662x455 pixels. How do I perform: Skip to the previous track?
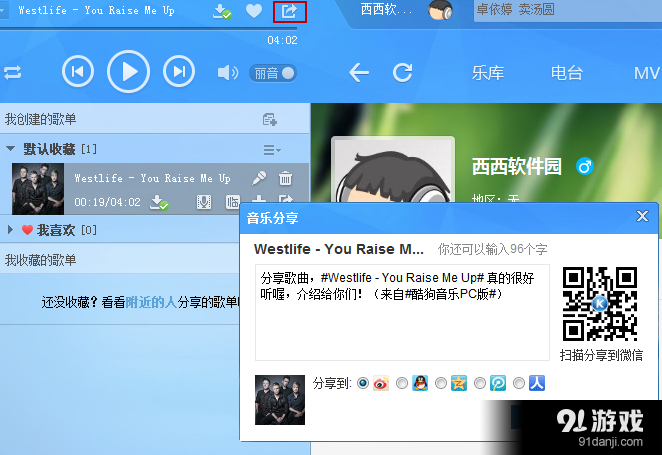(78, 72)
